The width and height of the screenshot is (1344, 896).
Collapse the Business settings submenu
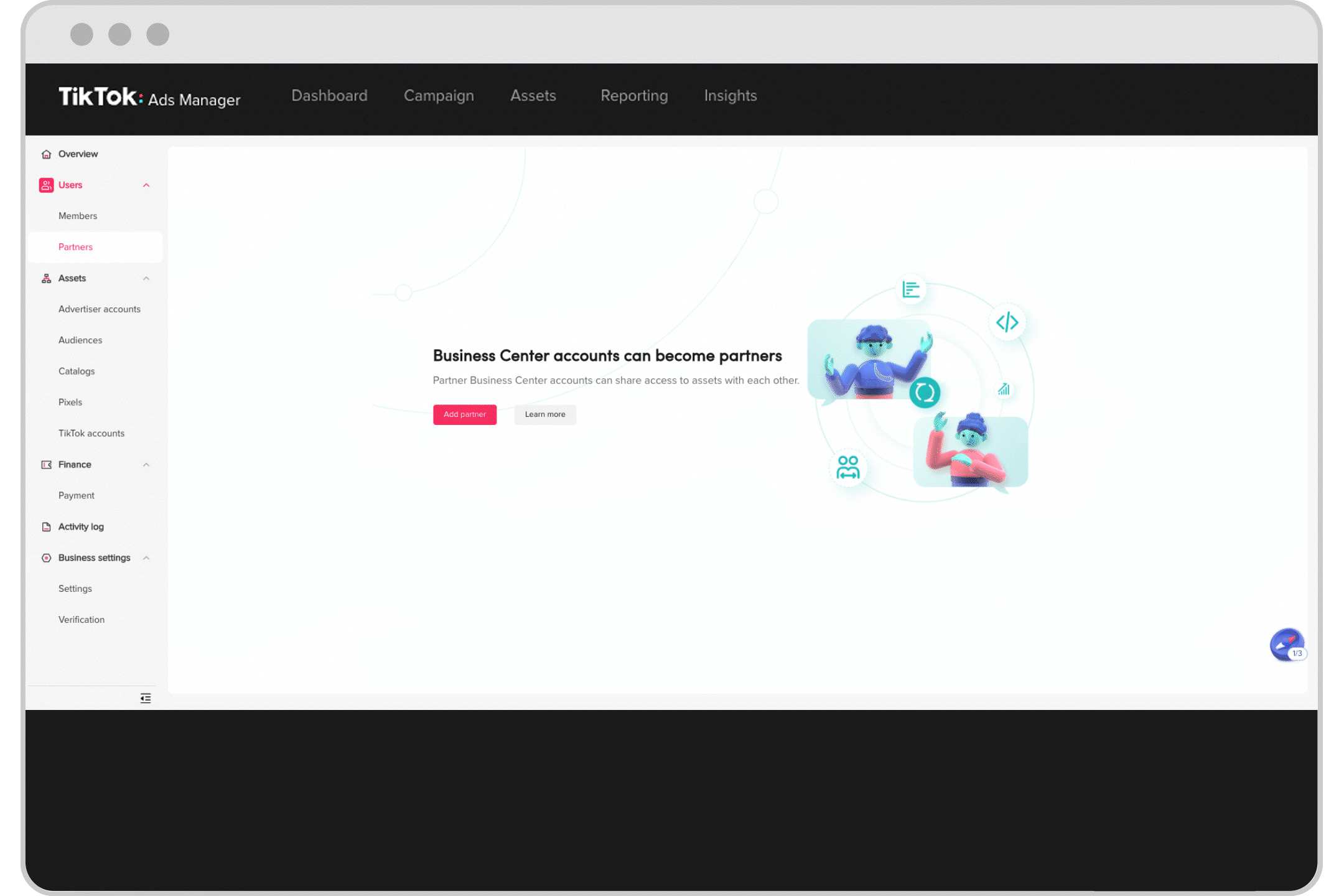pos(147,557)
